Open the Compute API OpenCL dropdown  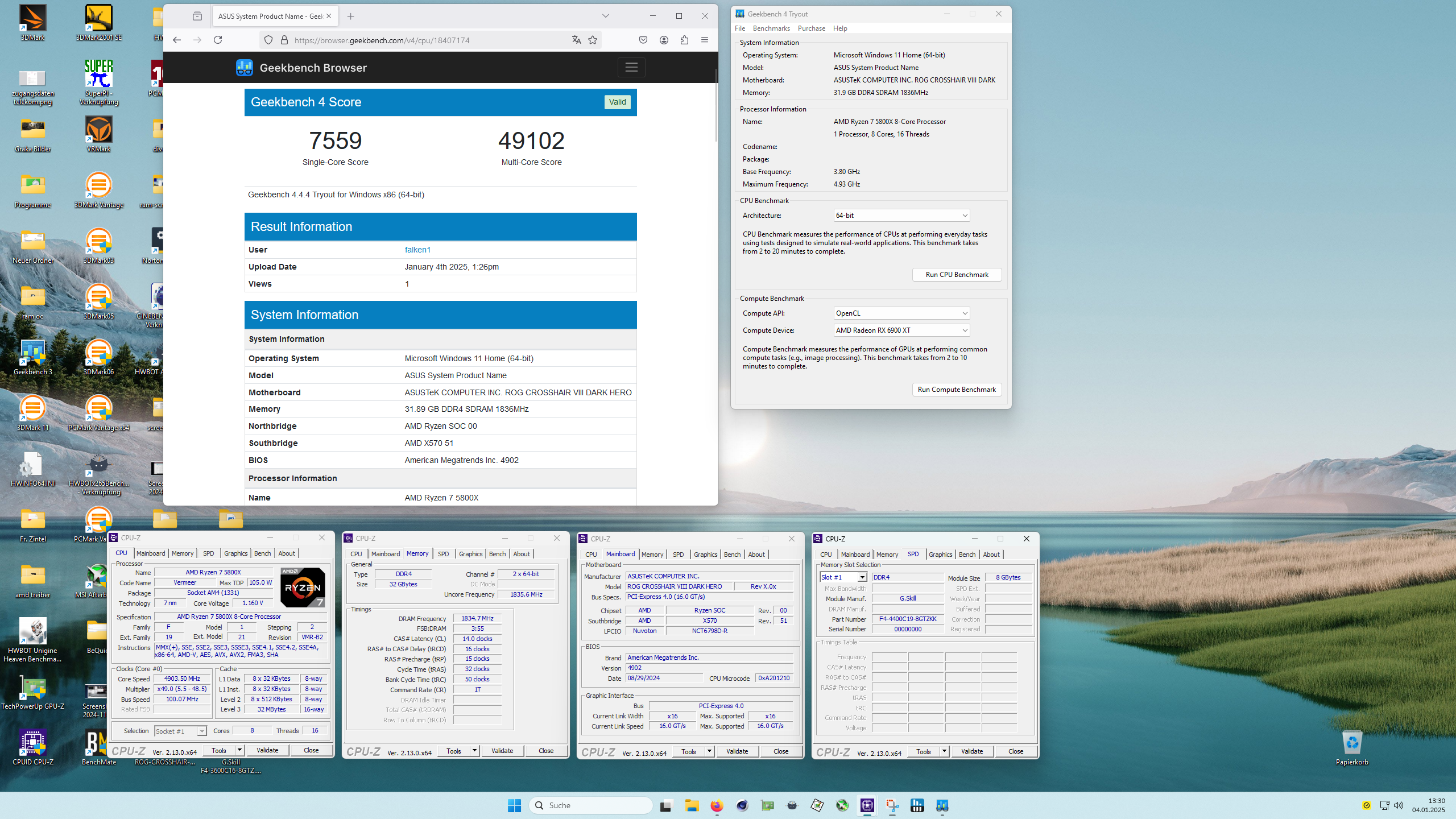coord(901,313)
